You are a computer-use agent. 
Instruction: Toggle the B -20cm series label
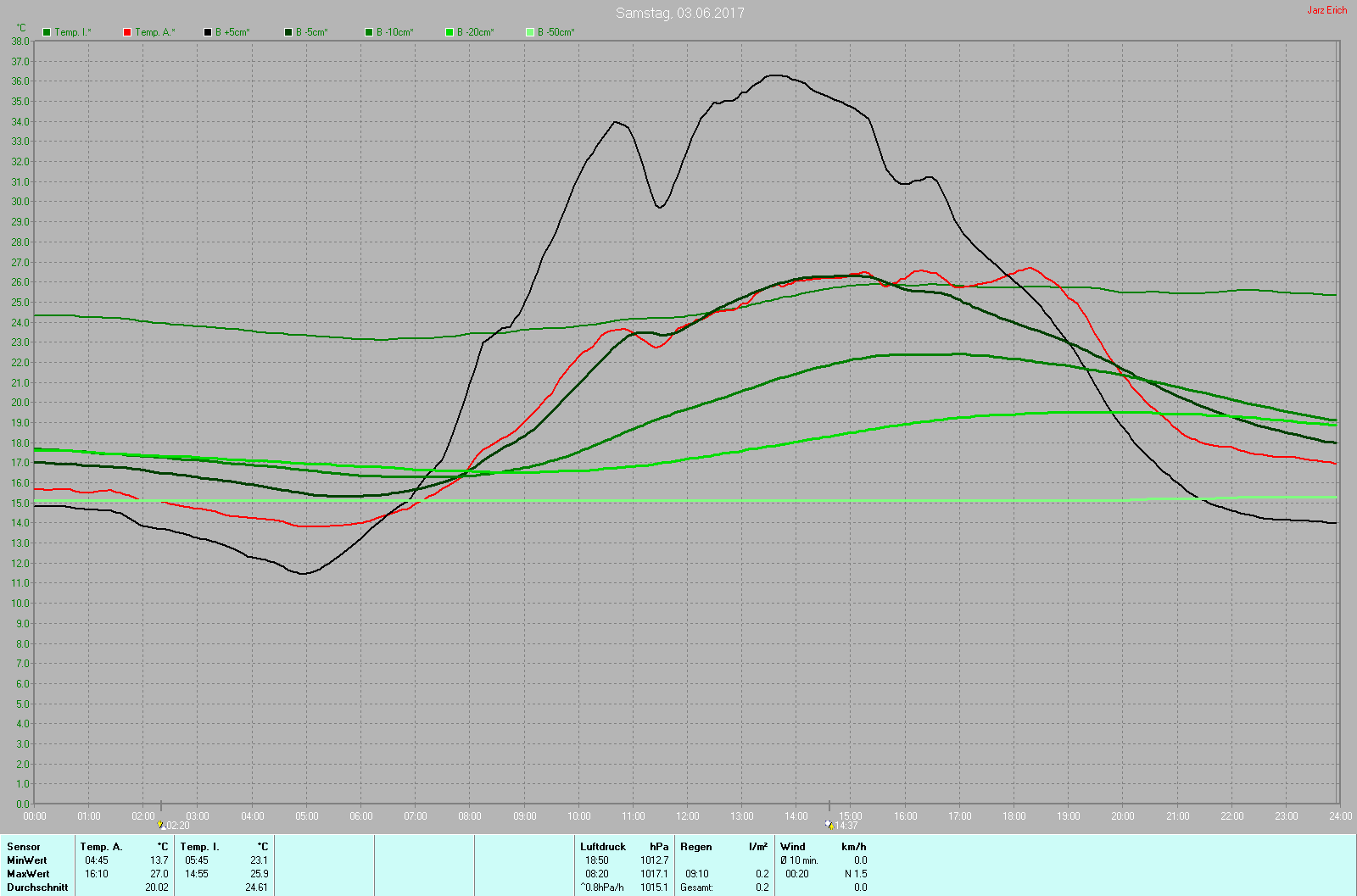(x=476, y=32)
